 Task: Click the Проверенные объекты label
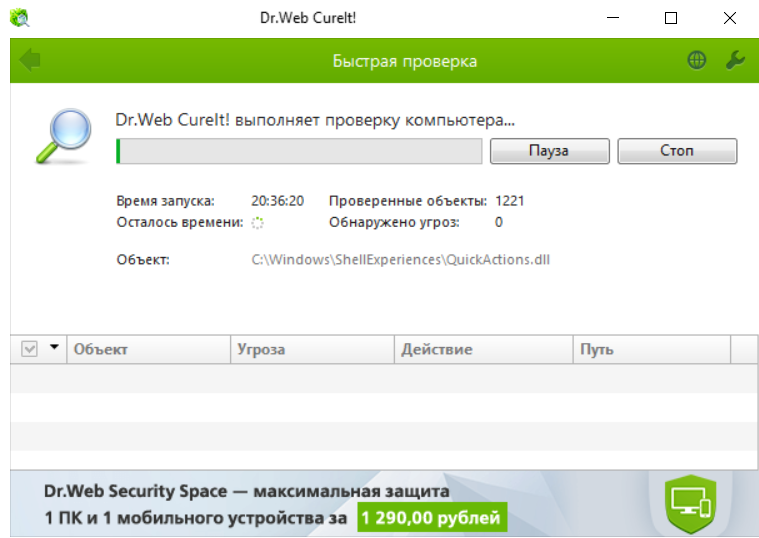(x=408, y=200)
